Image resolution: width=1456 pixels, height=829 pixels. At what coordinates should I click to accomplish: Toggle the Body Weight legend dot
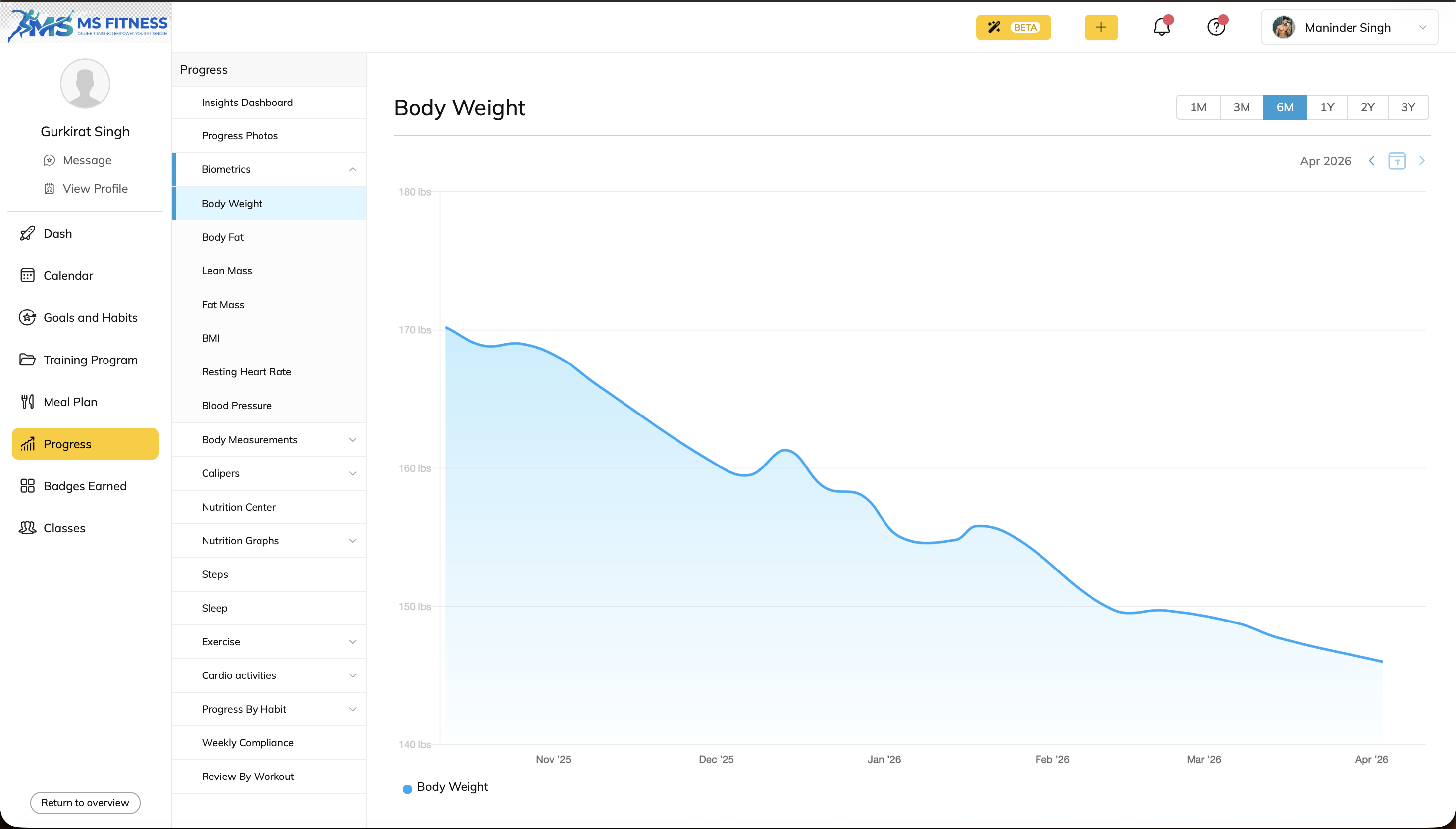point(407,788)
